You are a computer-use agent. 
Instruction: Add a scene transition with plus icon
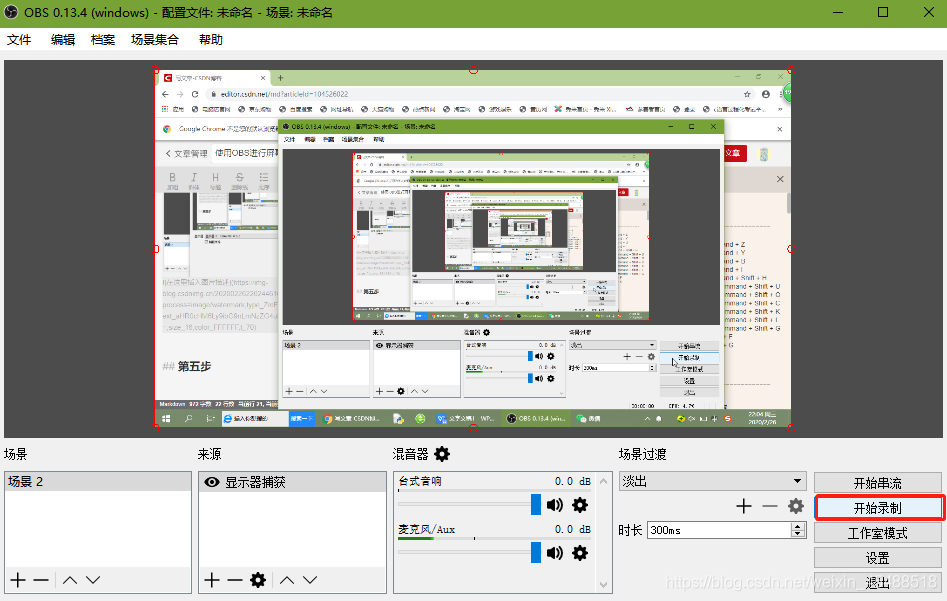tap(744, 506)
